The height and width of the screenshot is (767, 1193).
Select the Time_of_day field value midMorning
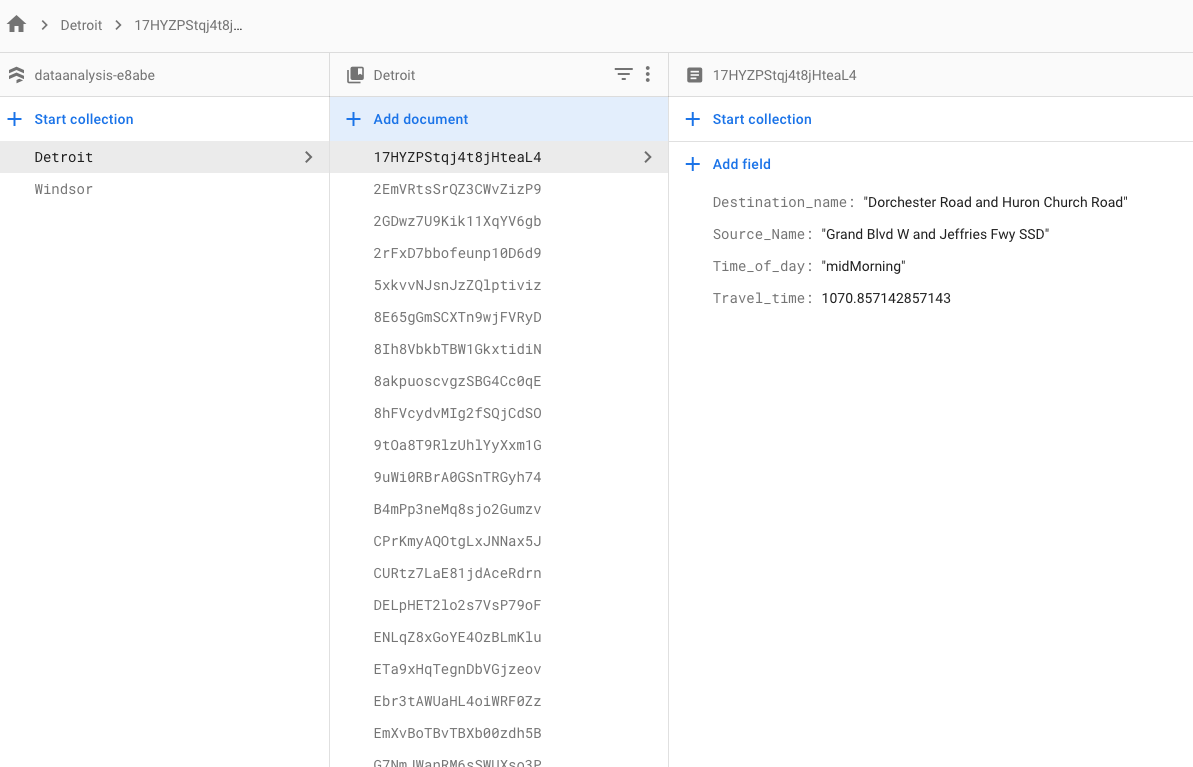[x=863, y=266]
